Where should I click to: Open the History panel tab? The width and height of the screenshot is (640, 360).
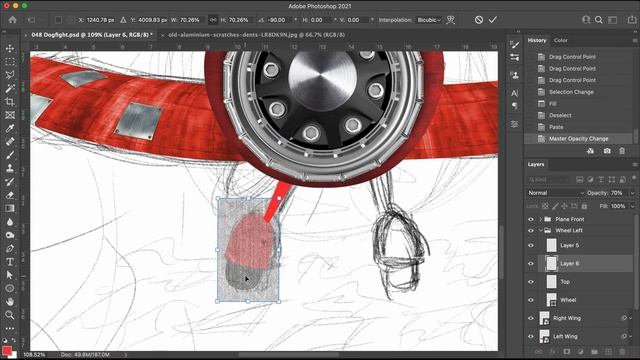point(536,40)
